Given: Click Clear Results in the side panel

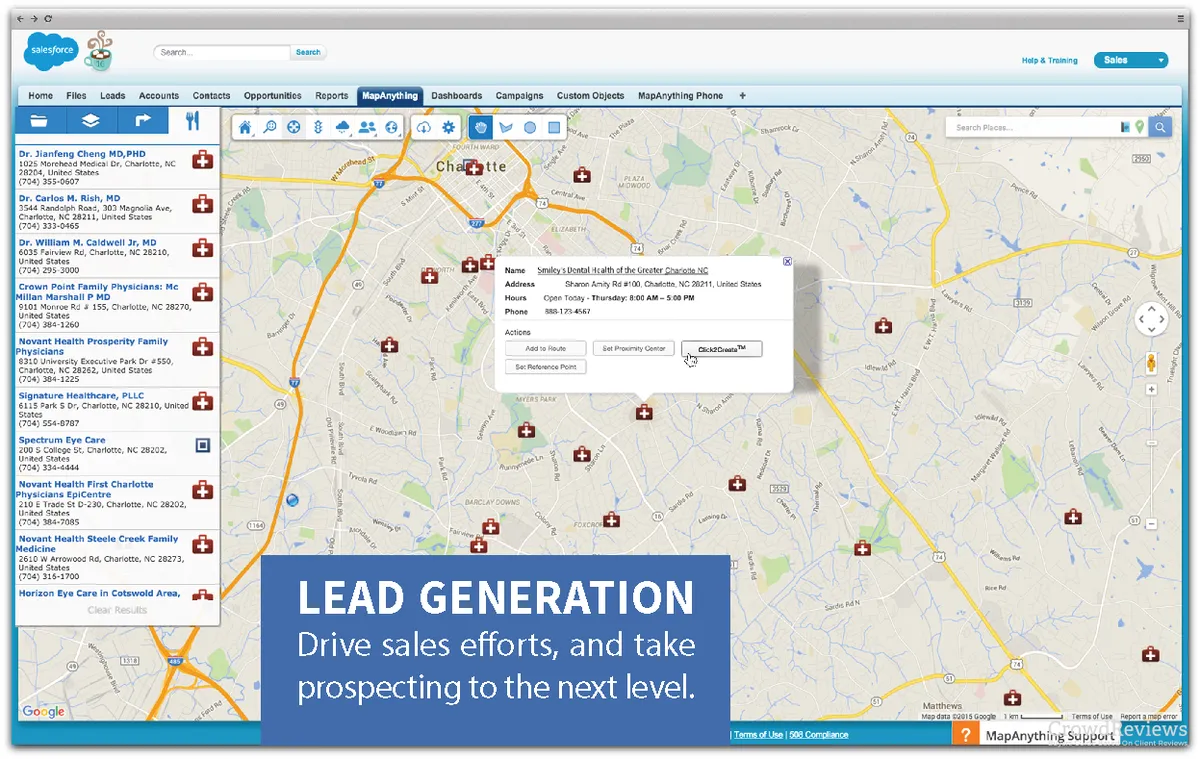Looking at the screenshot, I should coord(117,610).
